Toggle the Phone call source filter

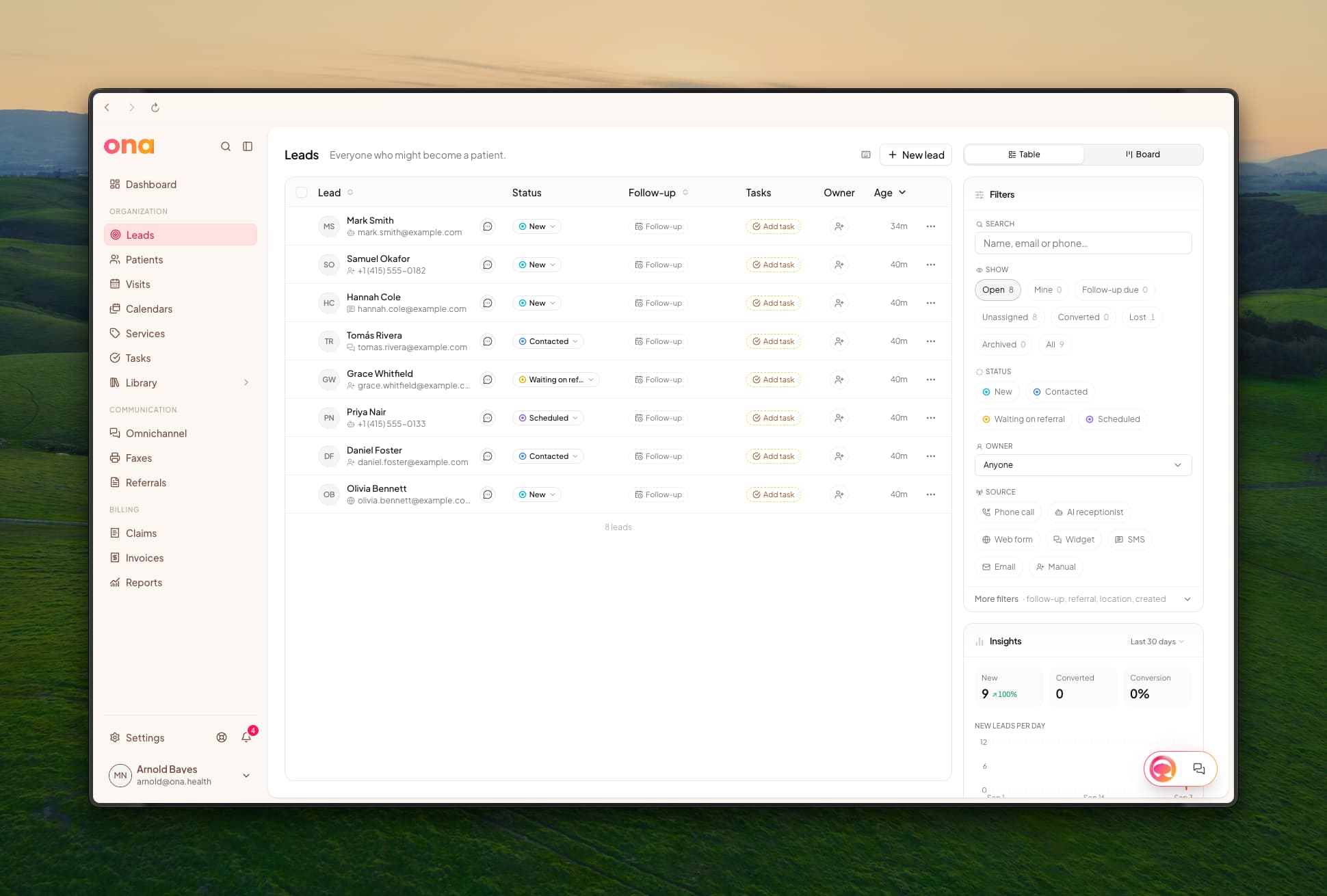[1008, 512]
